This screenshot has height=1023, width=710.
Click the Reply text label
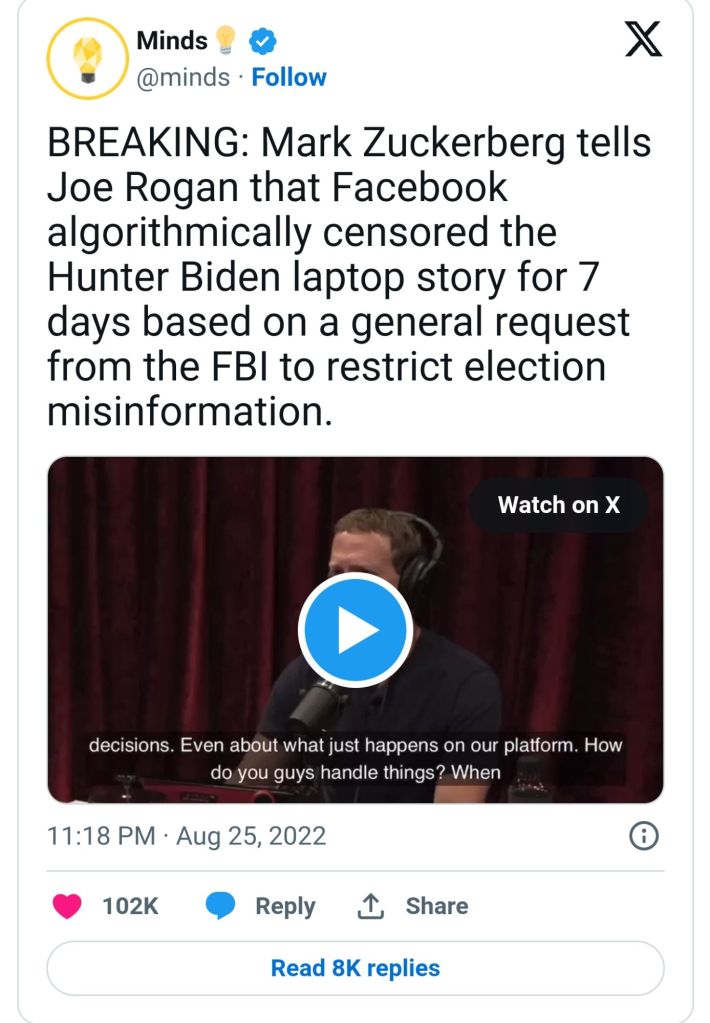coord(285,906)
